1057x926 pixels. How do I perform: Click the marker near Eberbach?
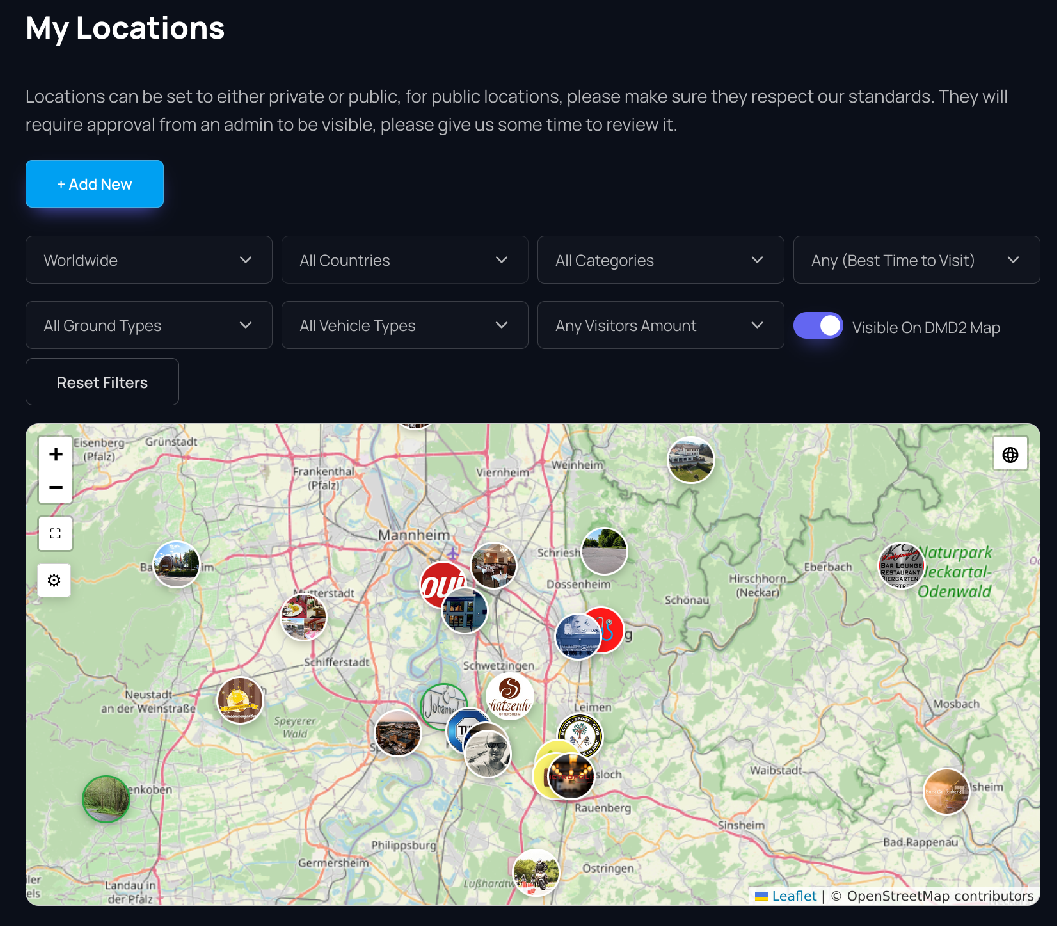(902, 566)
